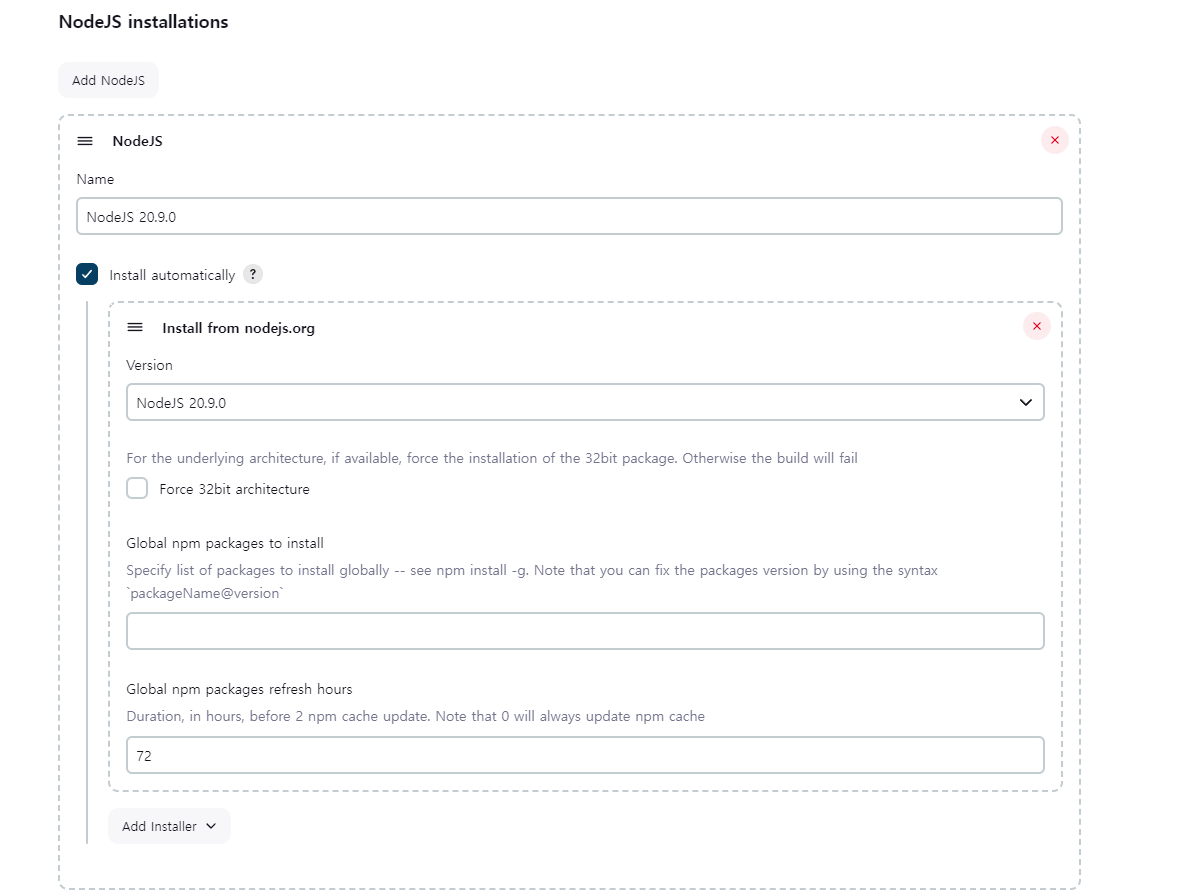The image size is (1186, 896).
Task: Open the Version dropdown NodeJS 20.9.0
Action: point(585,402)
